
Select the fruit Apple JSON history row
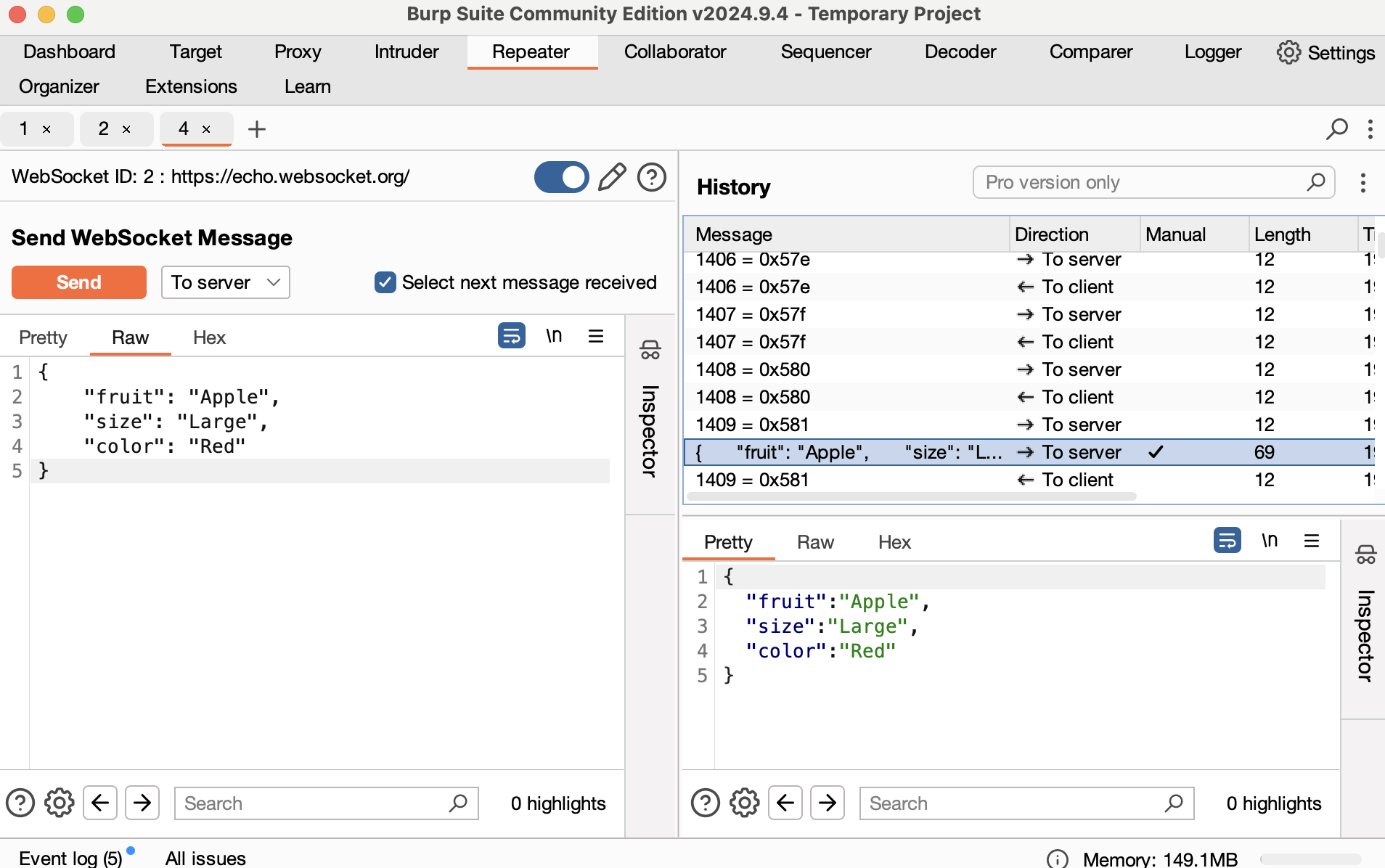coord(1029,452)
